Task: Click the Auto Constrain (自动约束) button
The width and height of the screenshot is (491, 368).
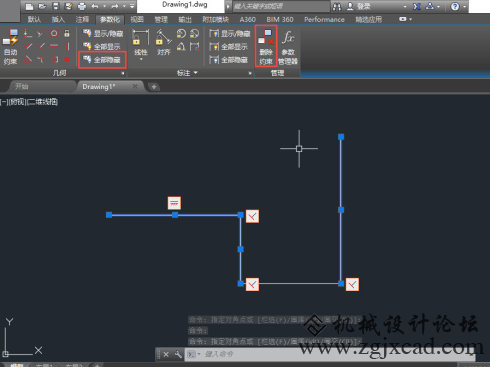Action: 10,46
